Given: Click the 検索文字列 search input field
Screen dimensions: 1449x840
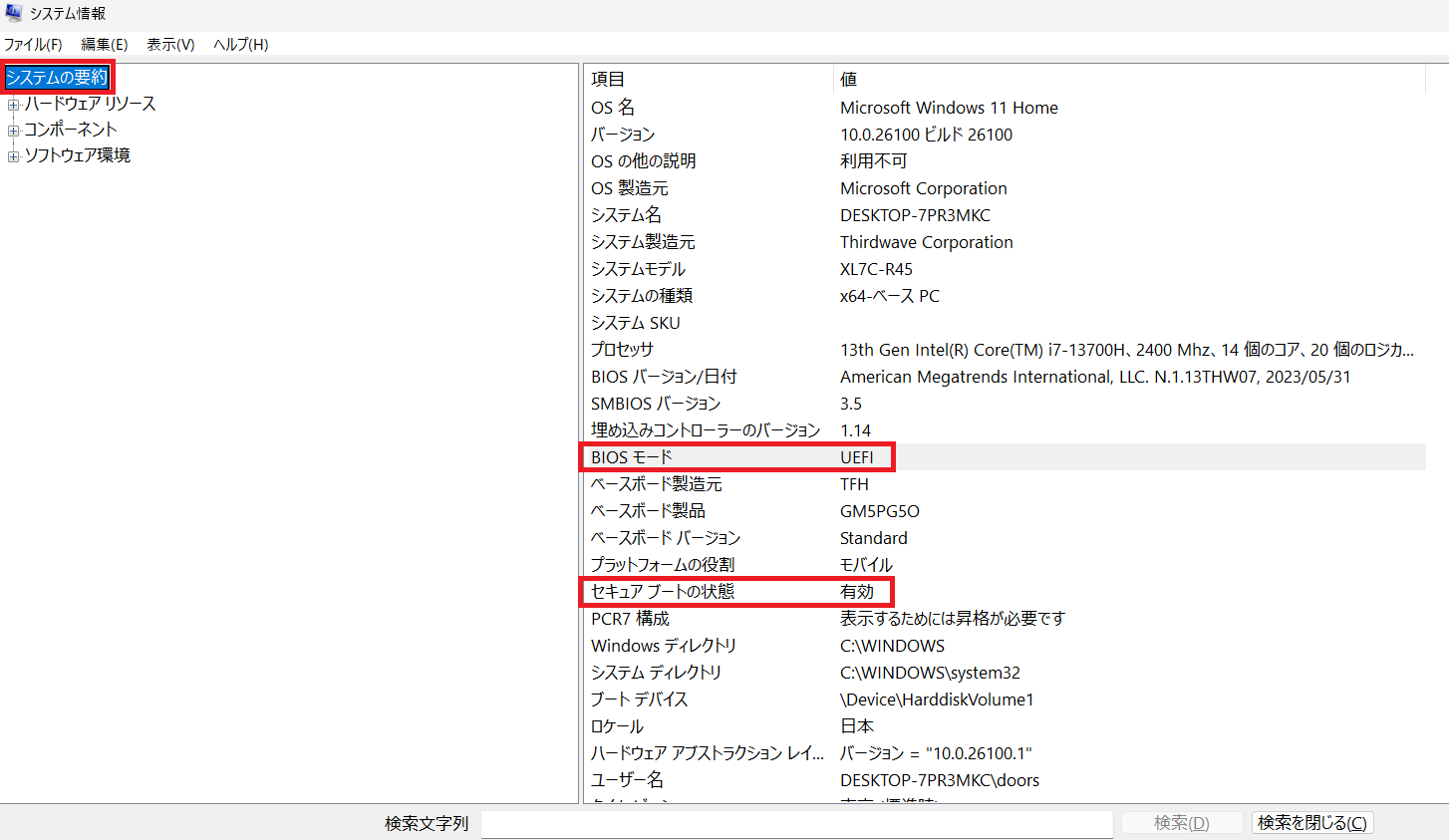Looking at the screenshot, I should 795,823.
